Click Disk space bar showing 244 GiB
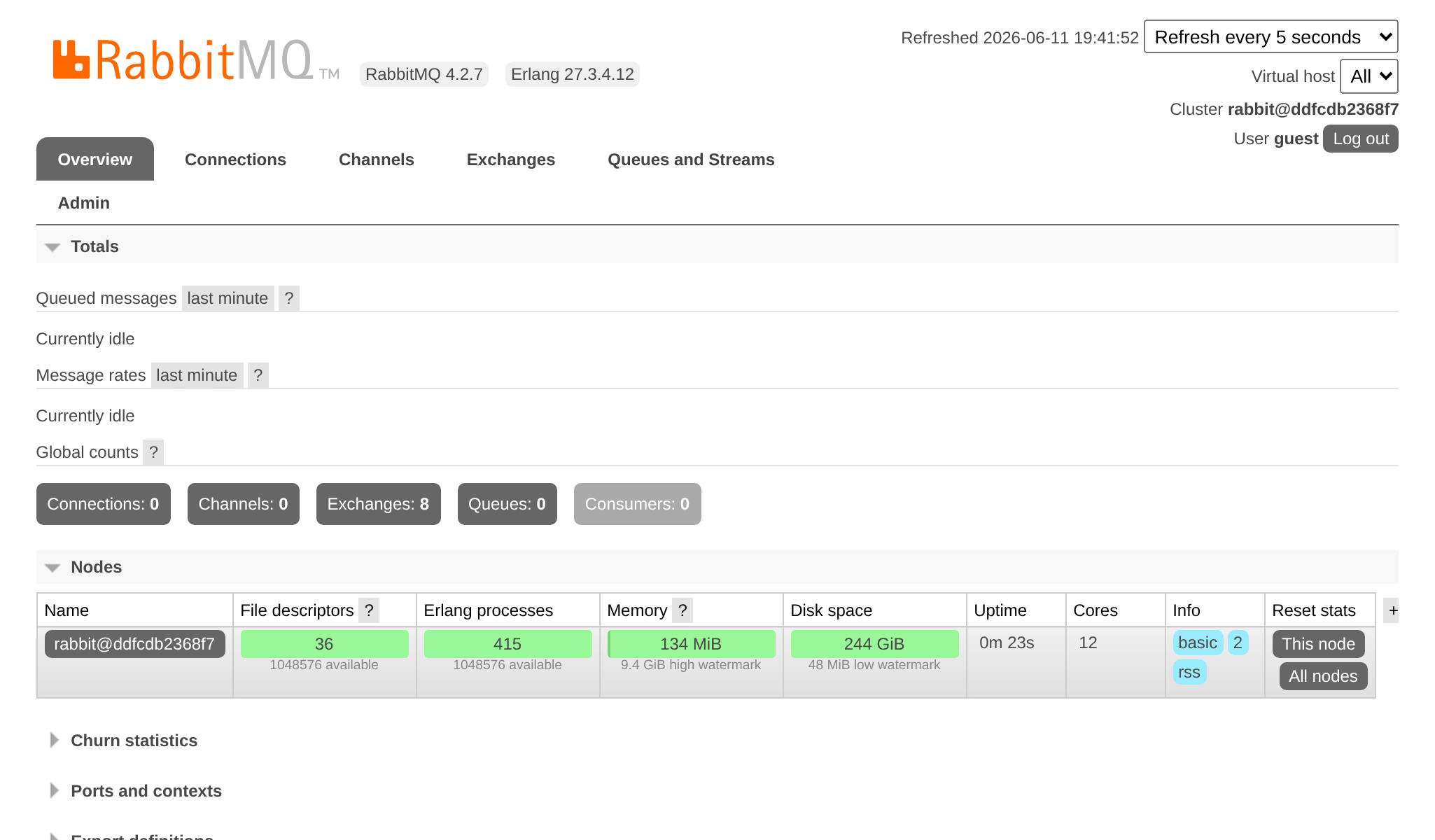The image size is (1435, 840). click(x=875, y=644)
